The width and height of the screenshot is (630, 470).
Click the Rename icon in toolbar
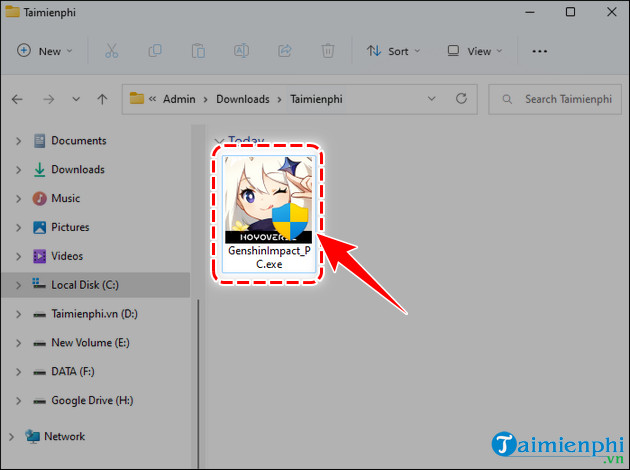coord(241,51)
